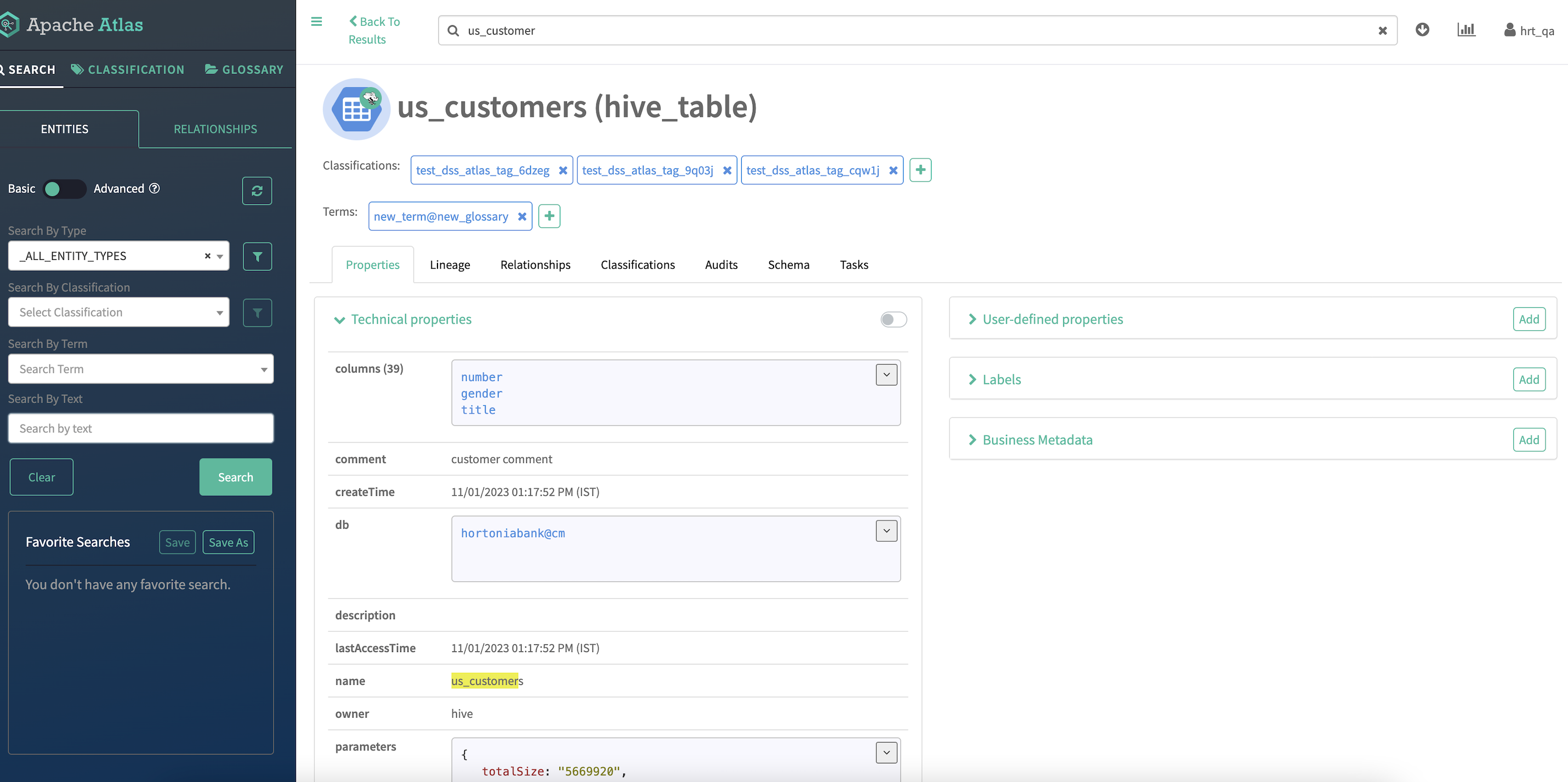Click the hamburger menu icon to collapse sidebar

(x=316, y=22)
